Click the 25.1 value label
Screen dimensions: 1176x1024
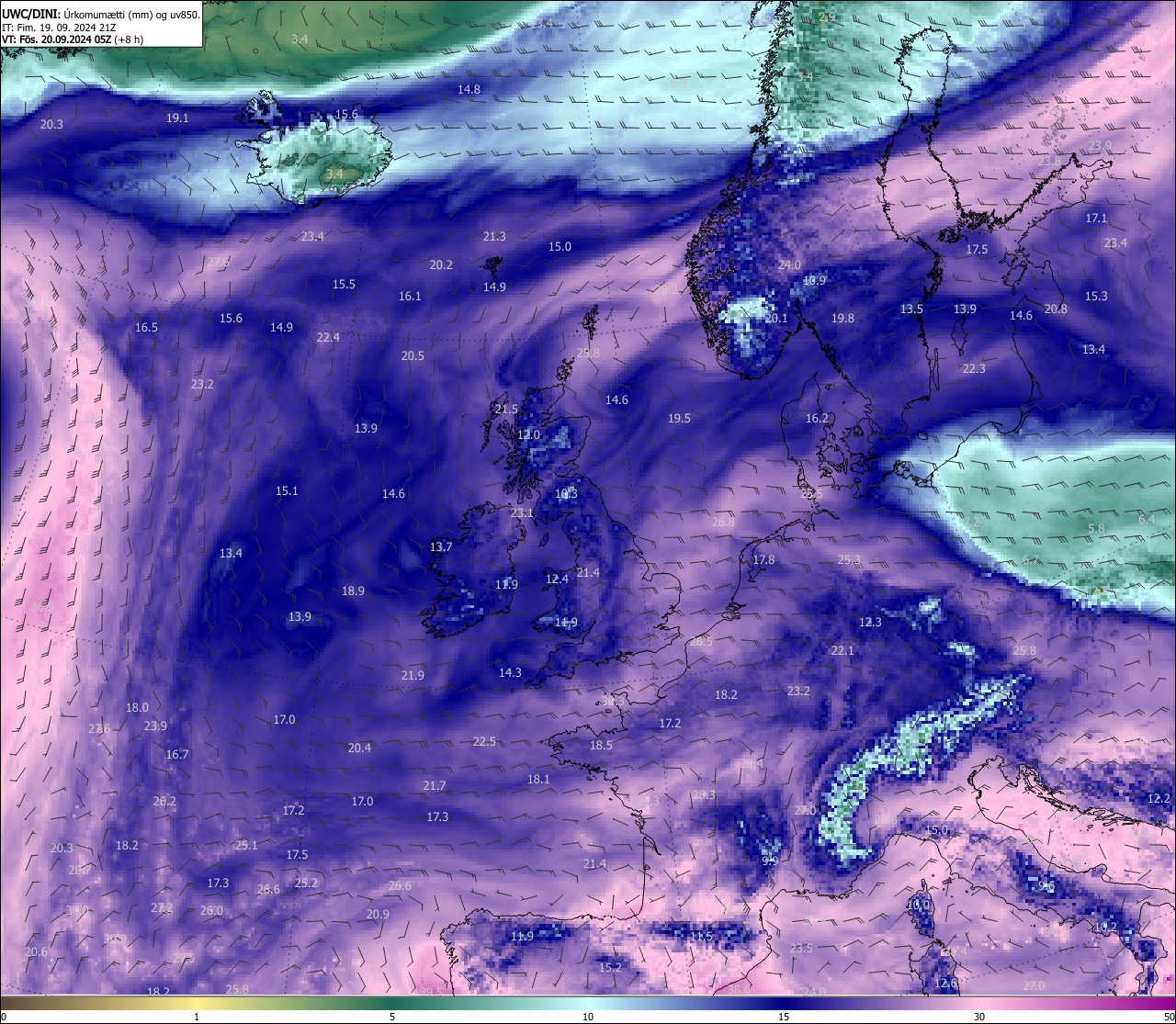coord(246,846)
